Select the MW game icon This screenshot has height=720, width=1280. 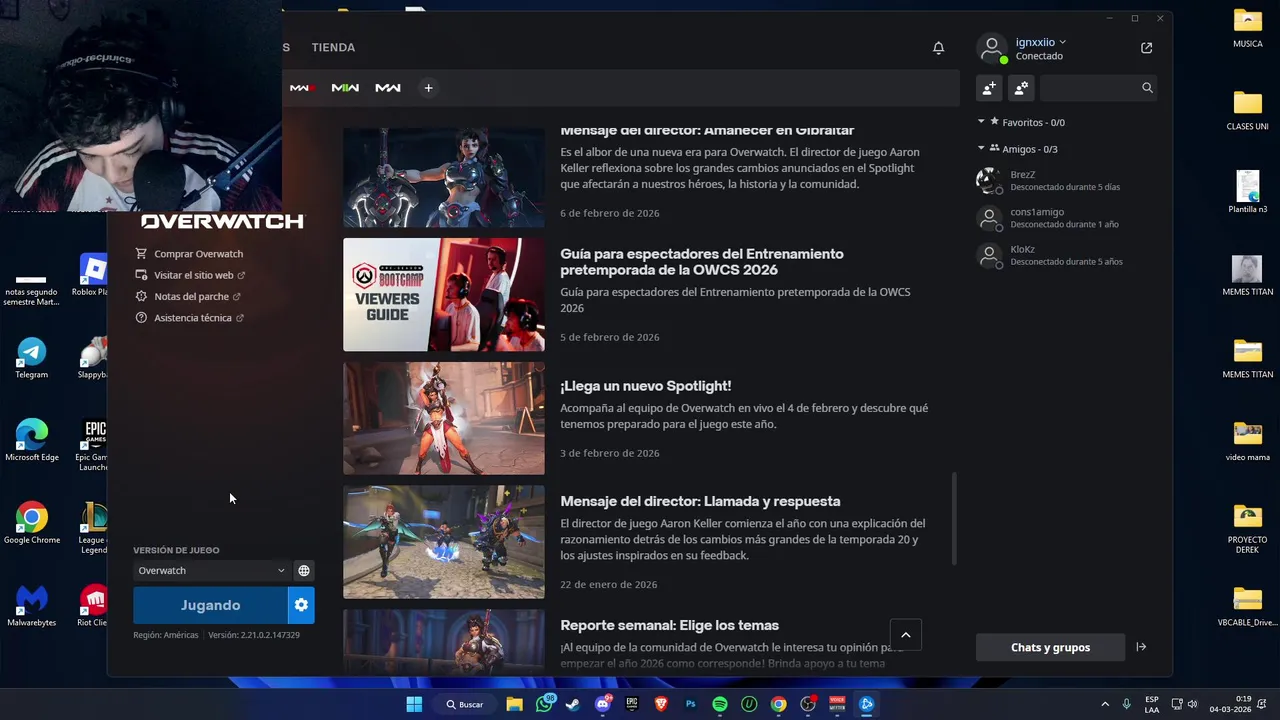388,88
